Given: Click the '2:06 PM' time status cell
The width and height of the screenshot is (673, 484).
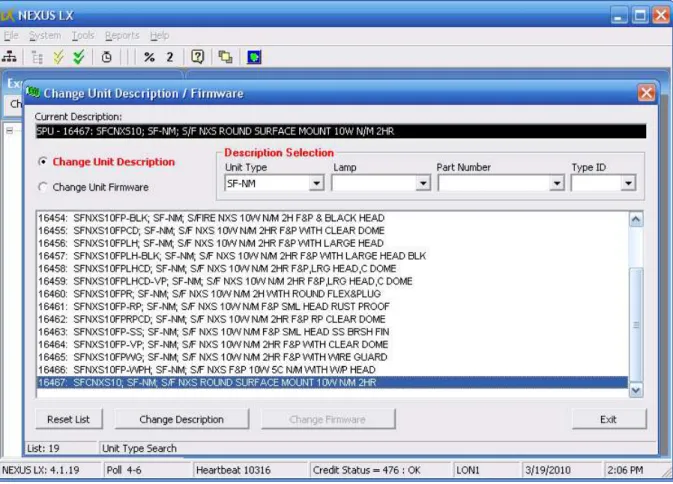Looking at the screenshot, I should point(632,470).
